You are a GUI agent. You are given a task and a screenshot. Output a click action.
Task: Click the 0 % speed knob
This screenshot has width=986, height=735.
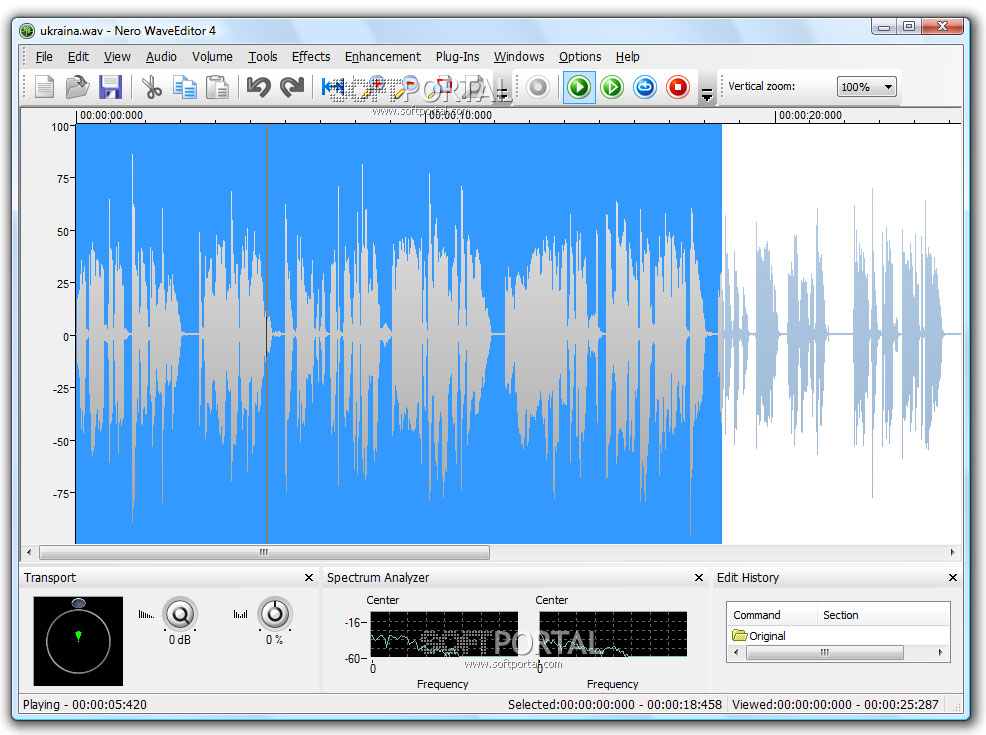pos(275,614)
